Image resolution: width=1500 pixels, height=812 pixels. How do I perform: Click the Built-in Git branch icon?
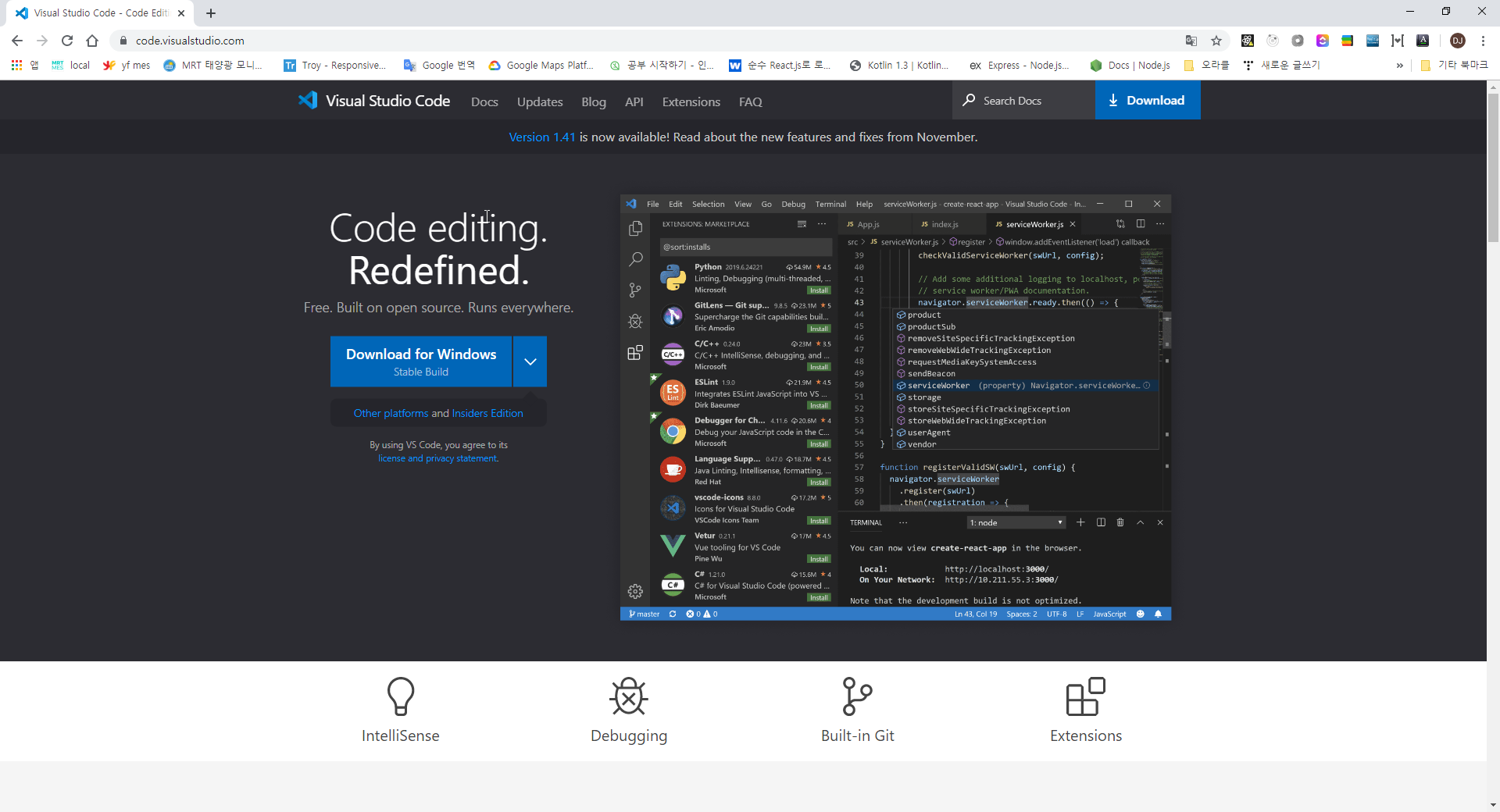pos(857,696)
